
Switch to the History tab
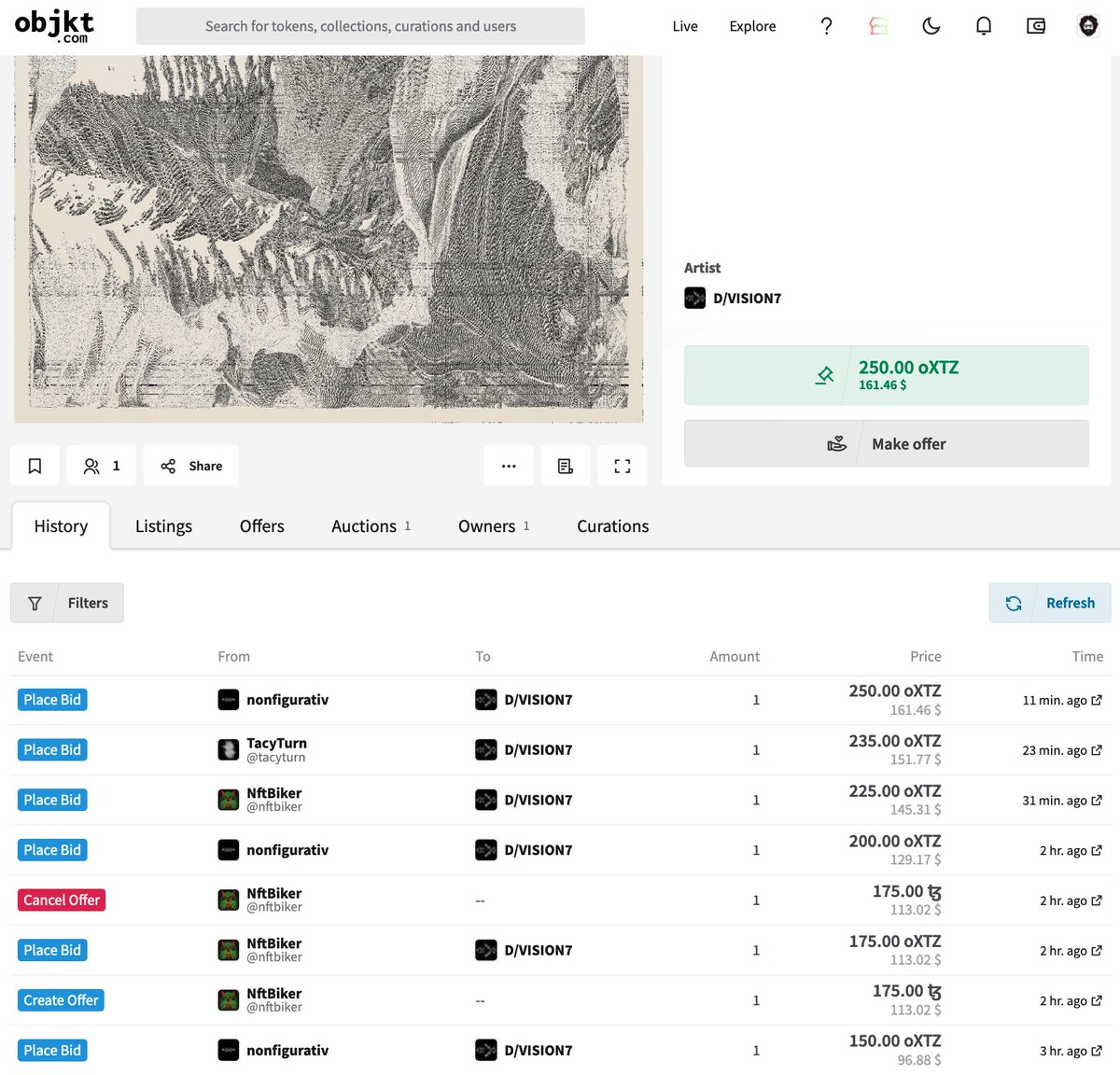click(61, 526)
